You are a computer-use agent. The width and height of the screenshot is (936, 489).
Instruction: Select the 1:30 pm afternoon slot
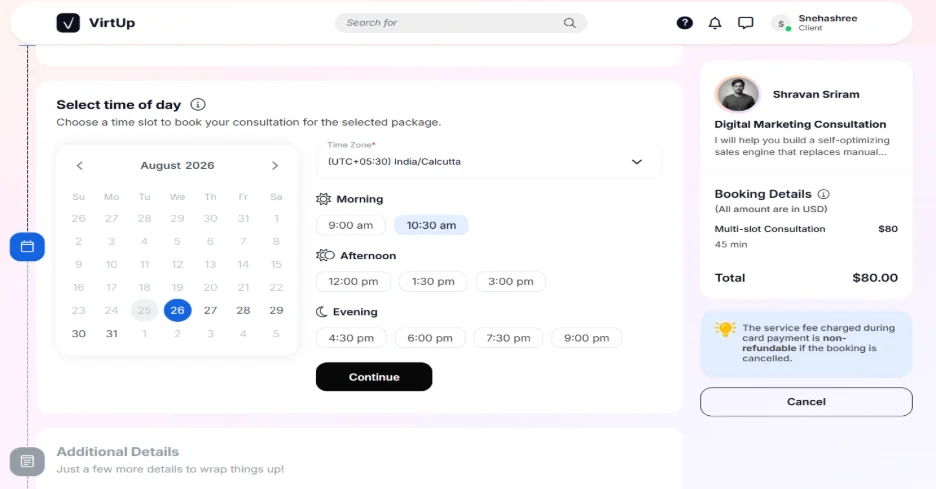coord(433,281)
